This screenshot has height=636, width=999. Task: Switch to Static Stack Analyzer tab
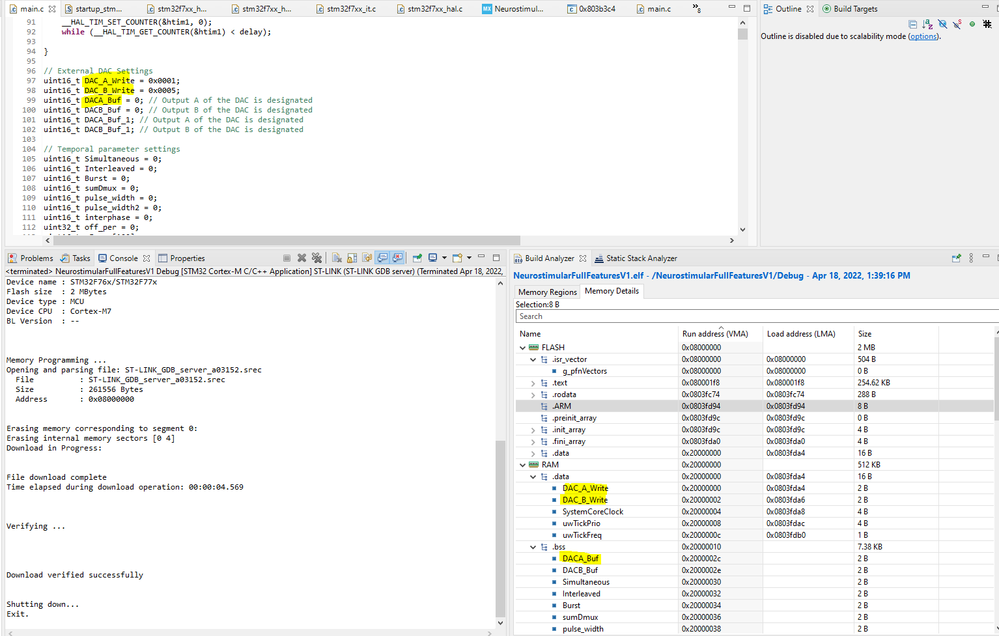click(636, 258)
